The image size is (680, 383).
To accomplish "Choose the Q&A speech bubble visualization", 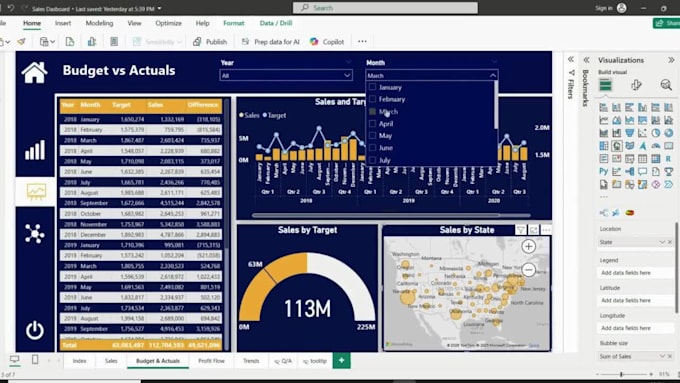I will [642, 171].
